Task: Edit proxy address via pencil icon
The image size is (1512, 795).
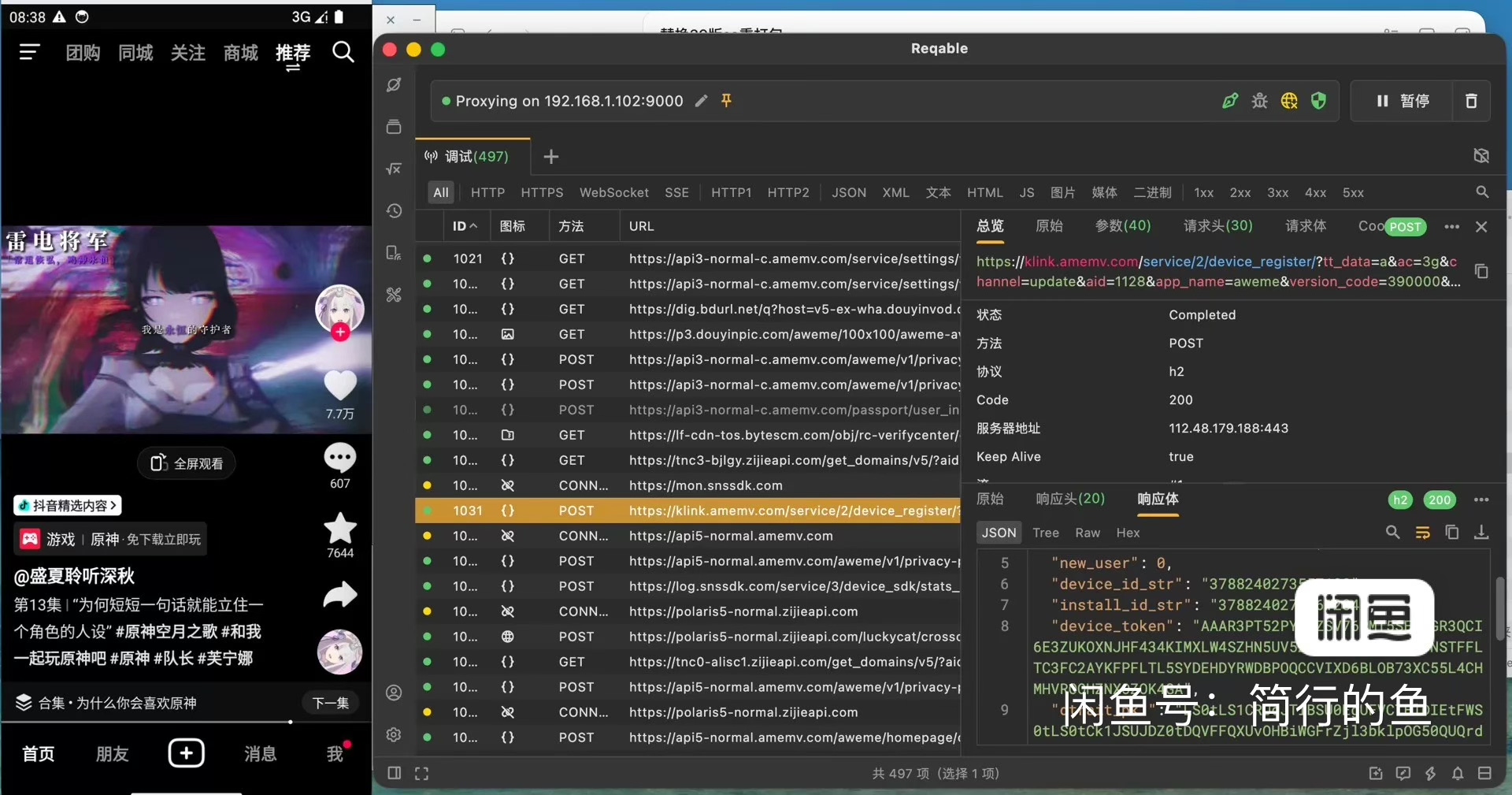Action: point(701,101)
